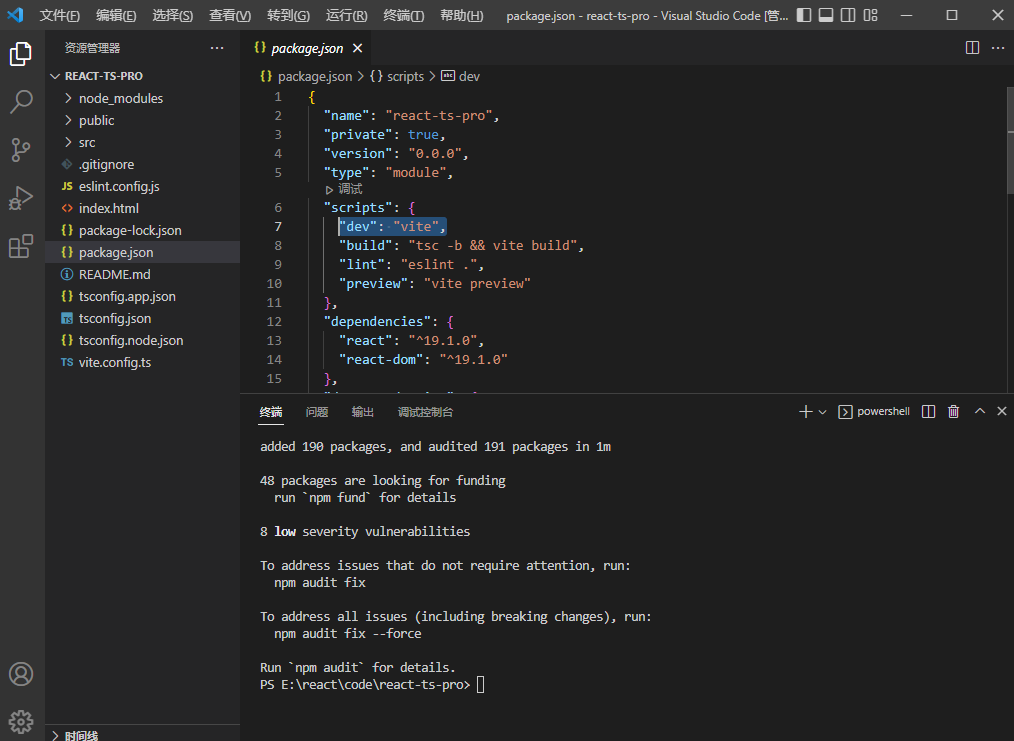Open vite.config.ts in explorer
This screenshot has width=1014, height=741.
click(x=142, y=362)
